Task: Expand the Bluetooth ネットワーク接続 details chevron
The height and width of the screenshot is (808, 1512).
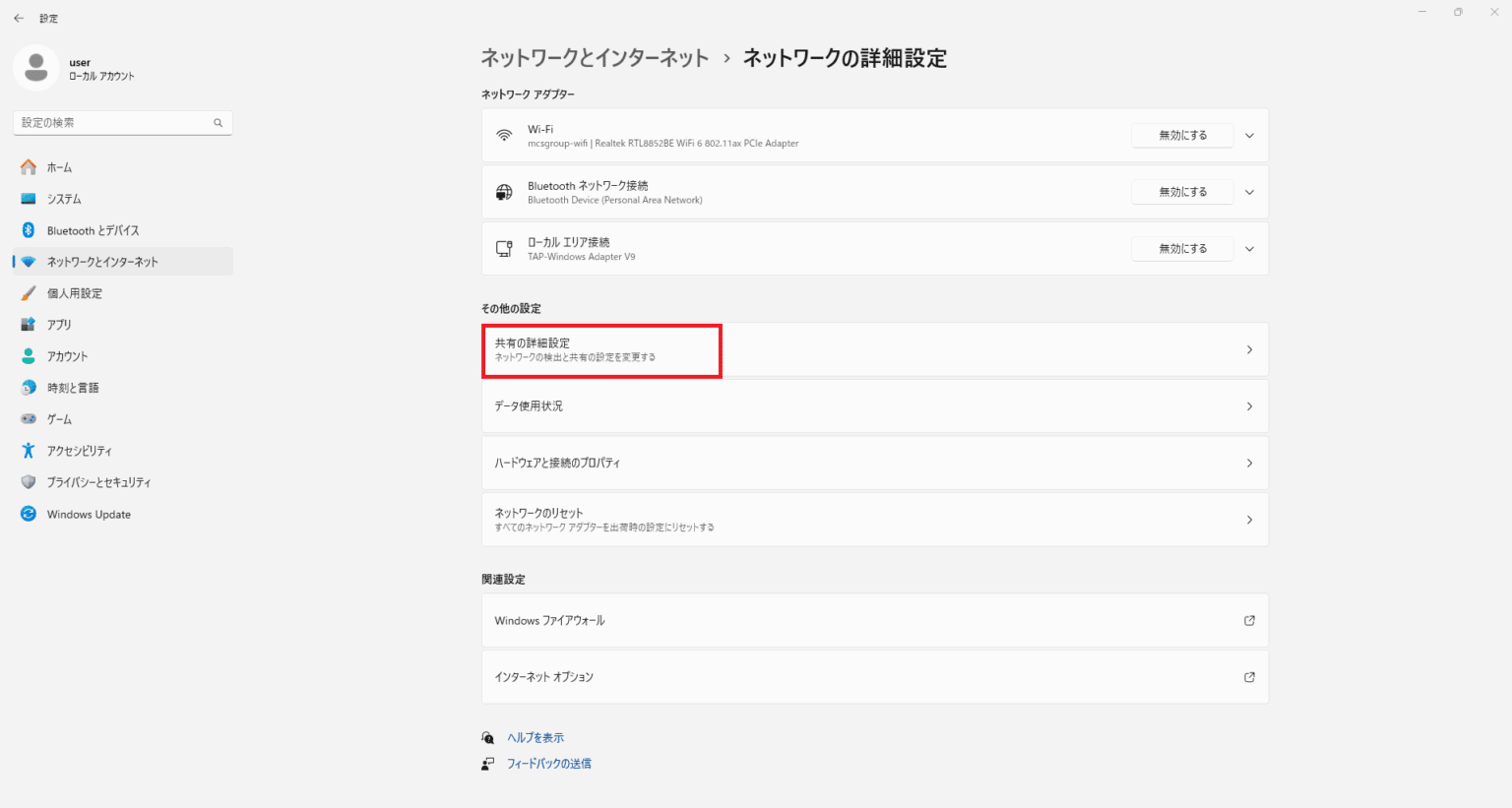Action: click(x=1249, y=192)
